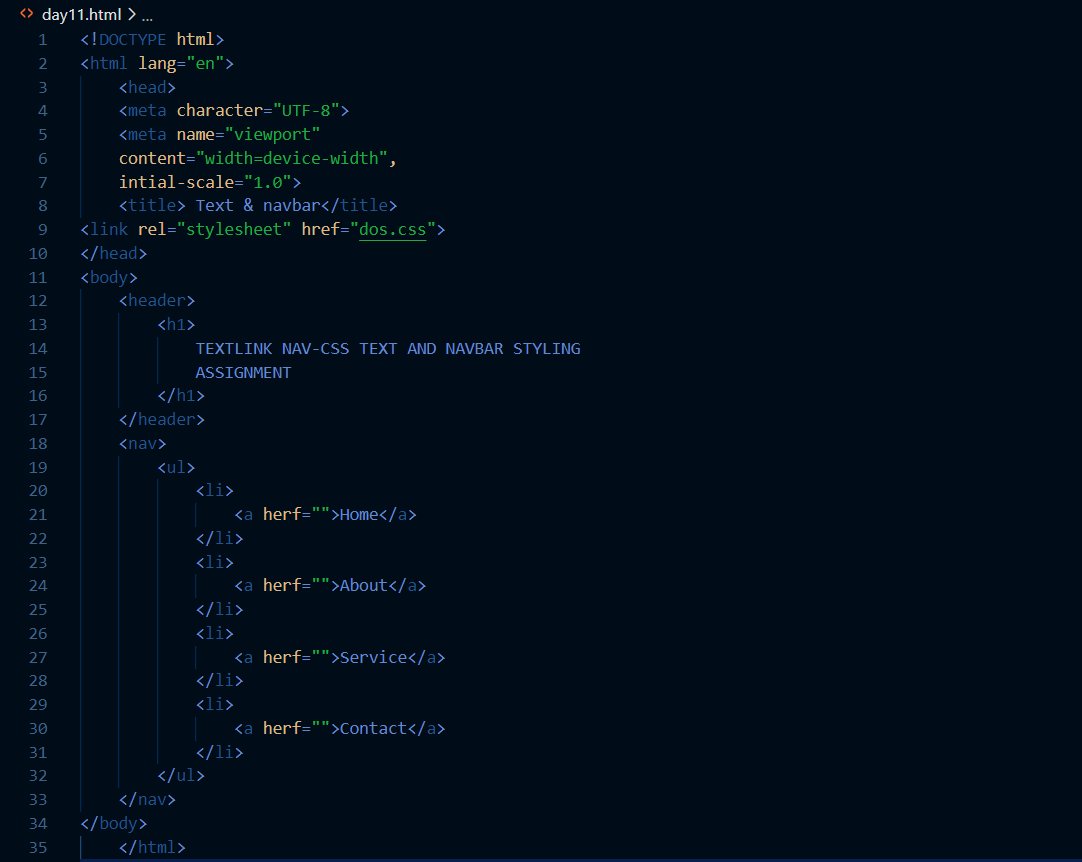Click the opening head tag on line 3
The image size is (1082, 862).
point(147,88)
